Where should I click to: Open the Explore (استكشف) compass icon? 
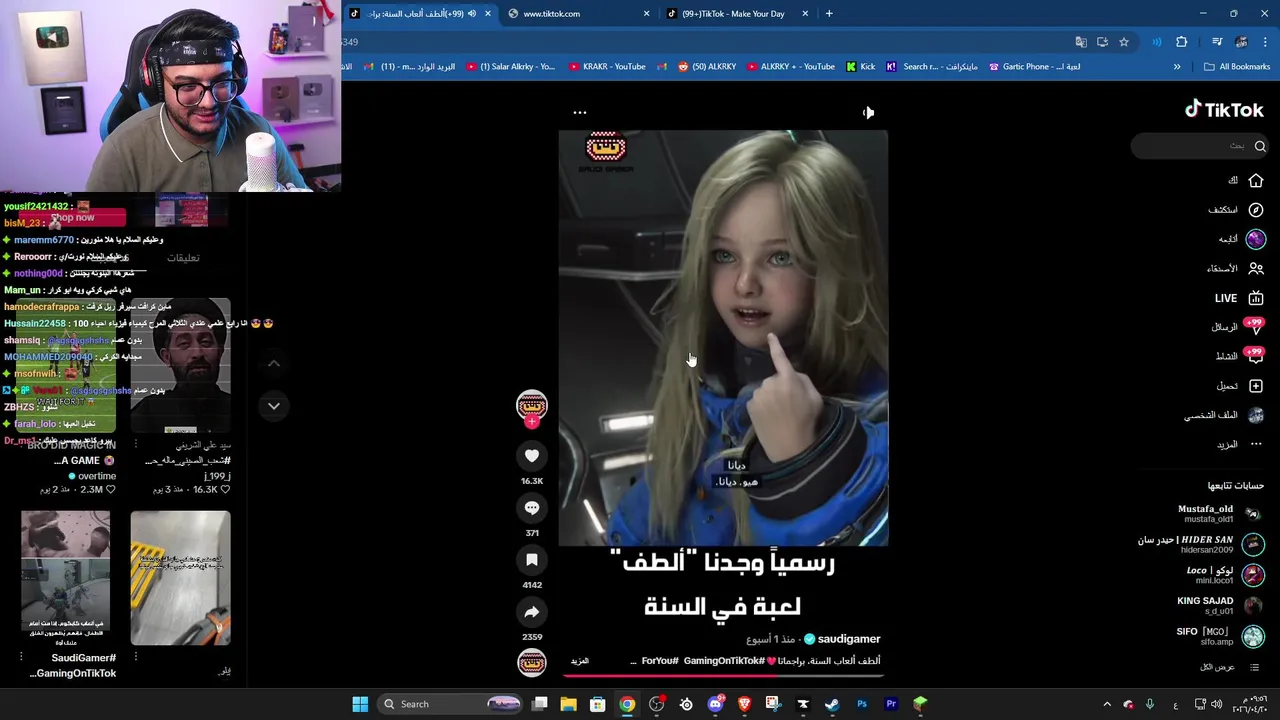click(x=1255, y=210)
